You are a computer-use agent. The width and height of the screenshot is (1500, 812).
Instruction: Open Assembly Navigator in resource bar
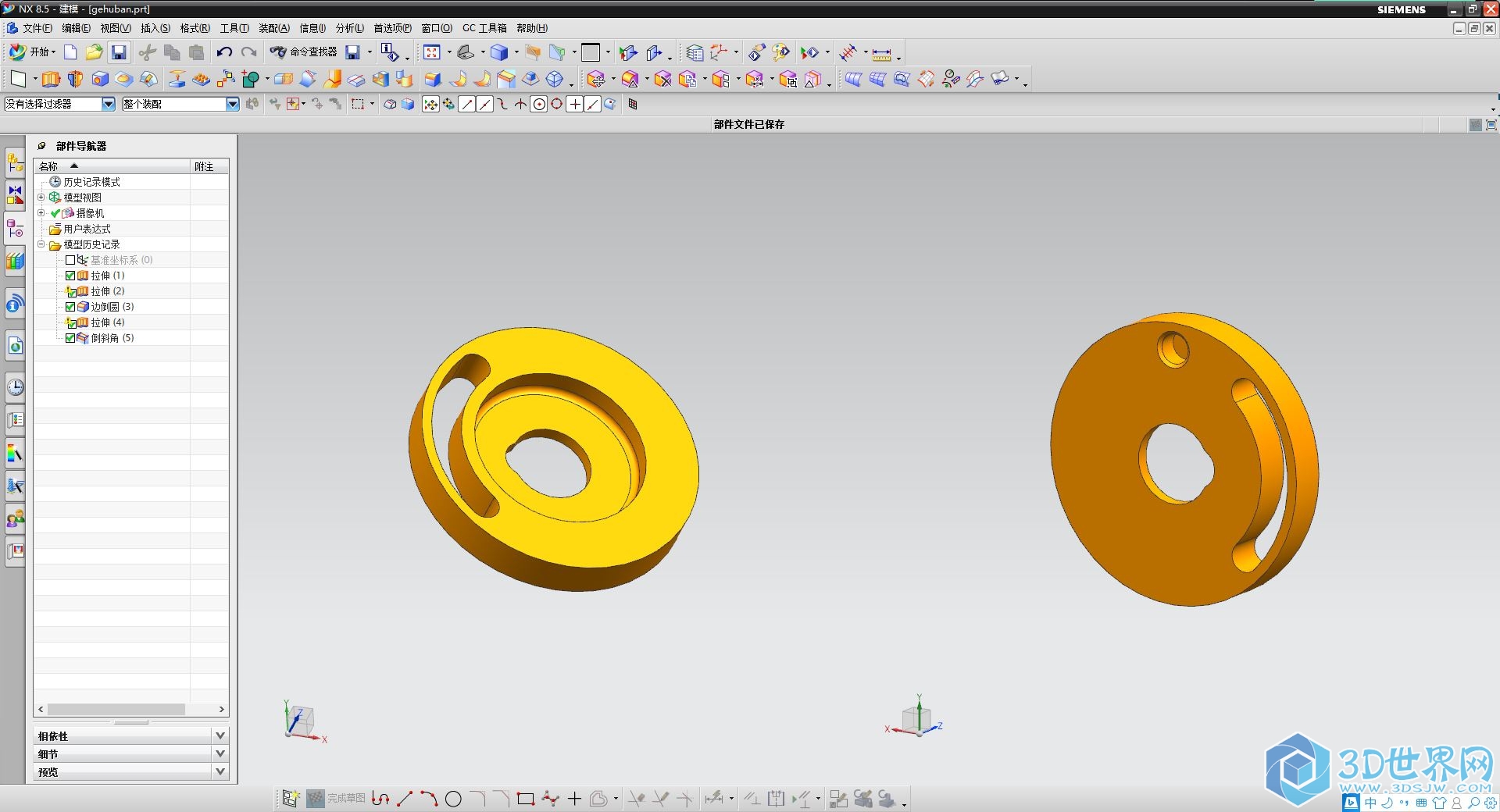[15, 162]
